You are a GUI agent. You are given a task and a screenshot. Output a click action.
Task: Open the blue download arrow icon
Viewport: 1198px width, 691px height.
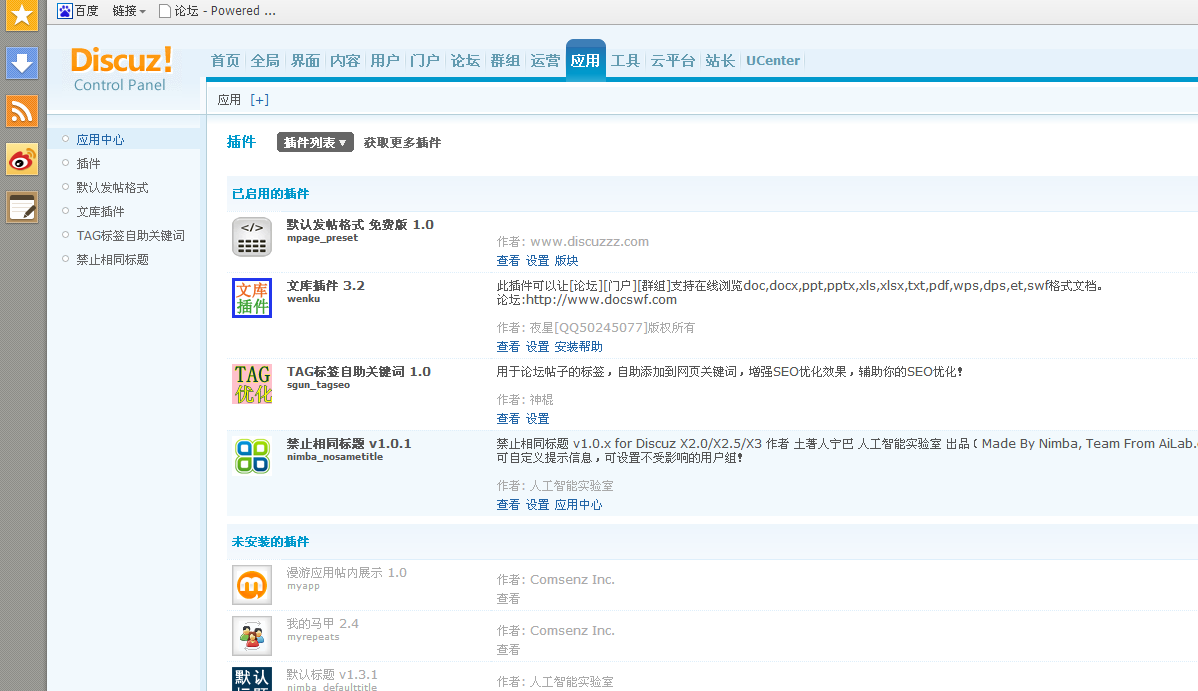(22, 63)
